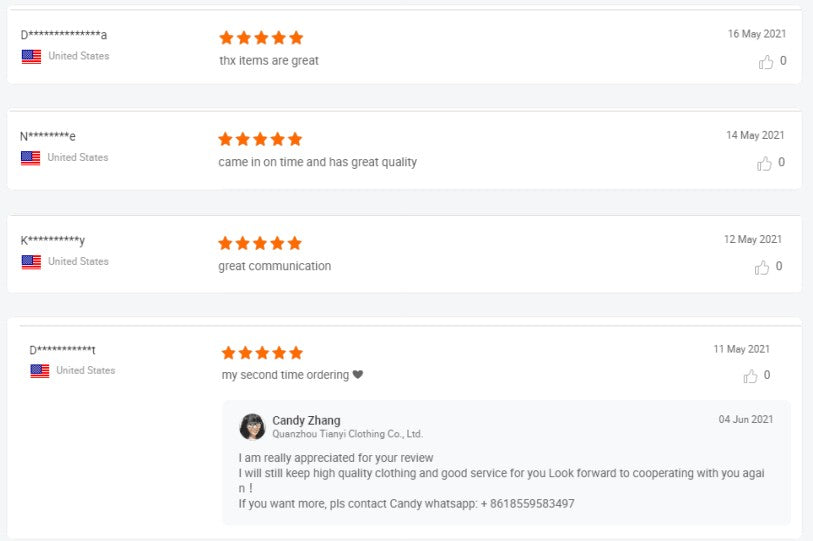The height and width of the screenshot is (541, 813).
Task: Click thumbs-up on the 14 May 2021 review
Action: tap(765, 163)
